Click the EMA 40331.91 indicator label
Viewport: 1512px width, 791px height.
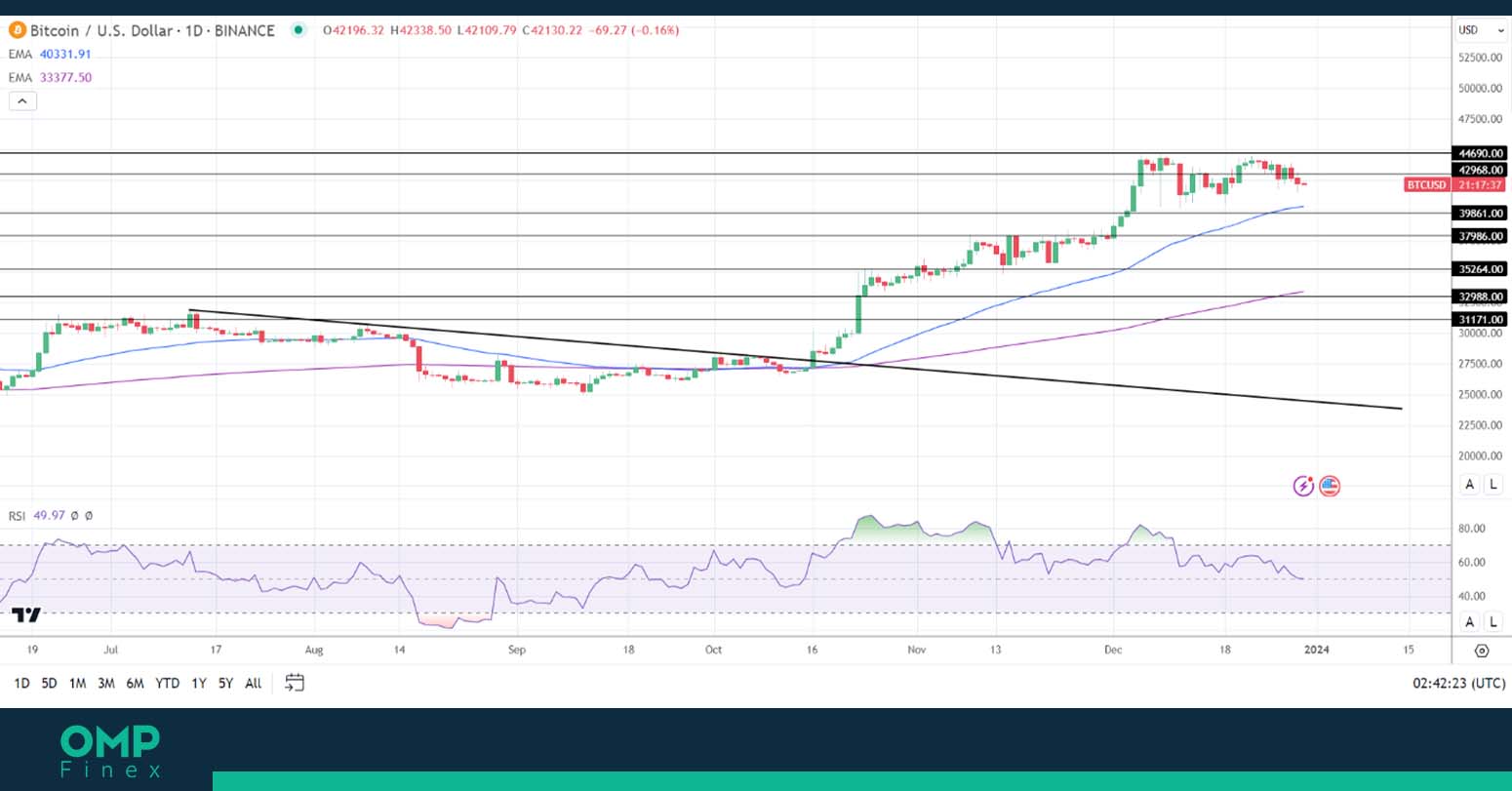pos(50,55)
